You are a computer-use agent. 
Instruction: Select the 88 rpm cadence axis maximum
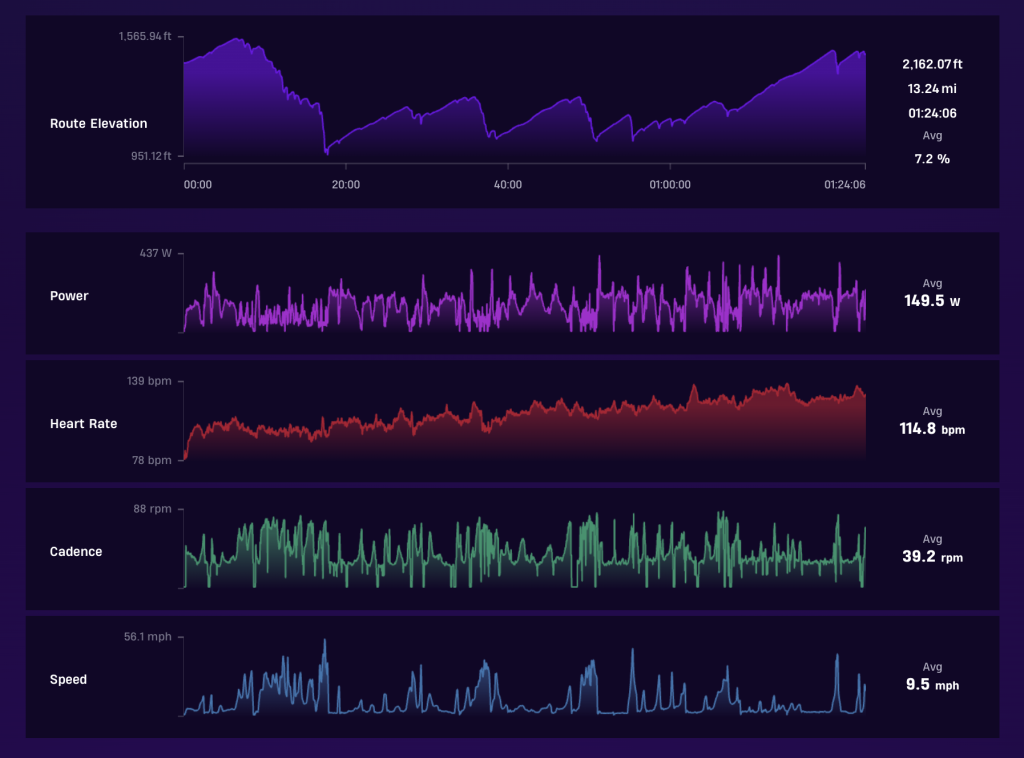pos(152,509)
